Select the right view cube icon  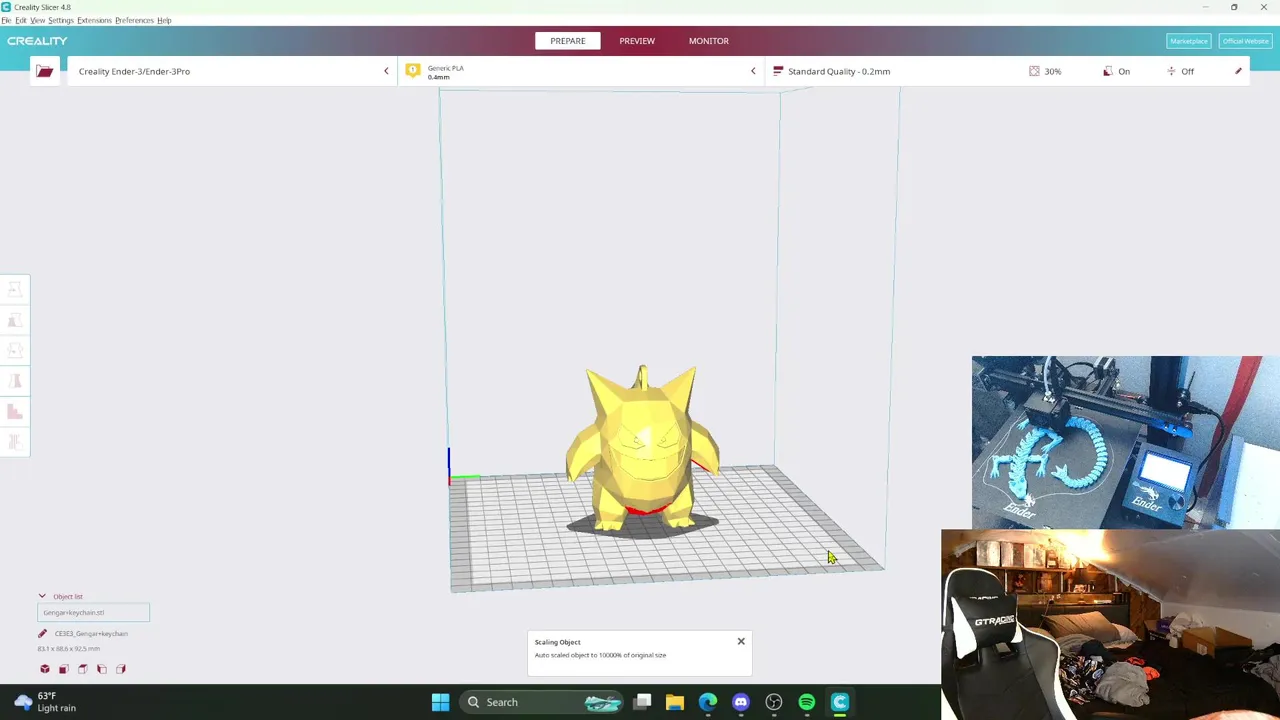tap(121, 669)
